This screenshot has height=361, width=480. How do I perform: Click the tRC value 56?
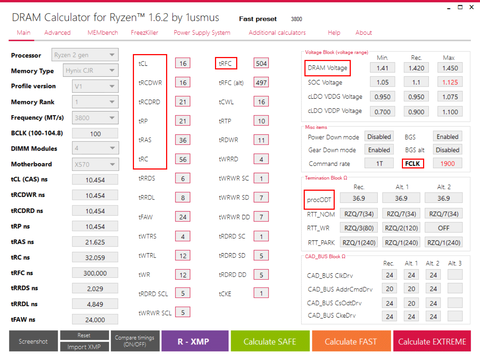183,159
